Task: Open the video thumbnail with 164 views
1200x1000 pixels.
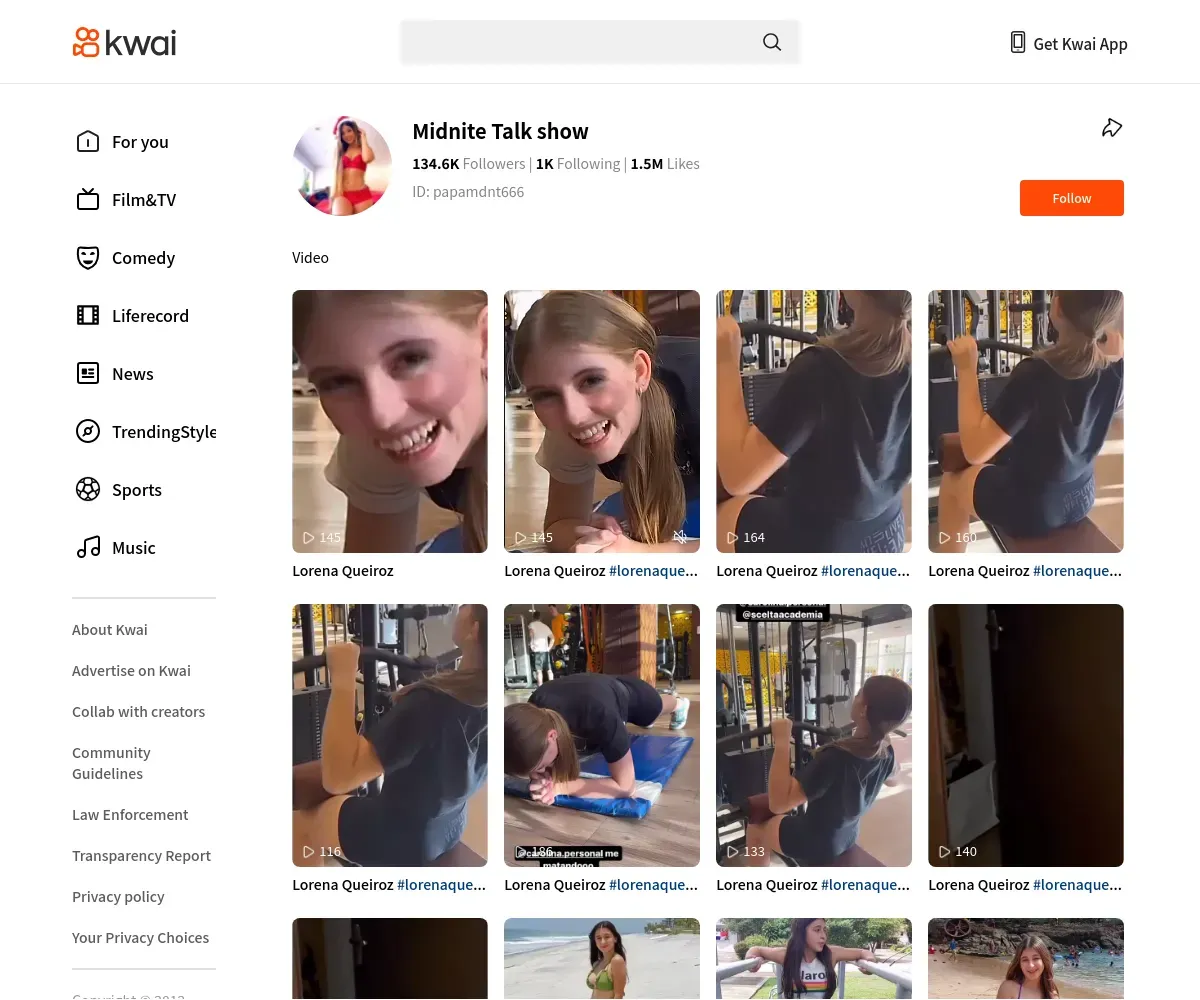Action: click(814, 421)
